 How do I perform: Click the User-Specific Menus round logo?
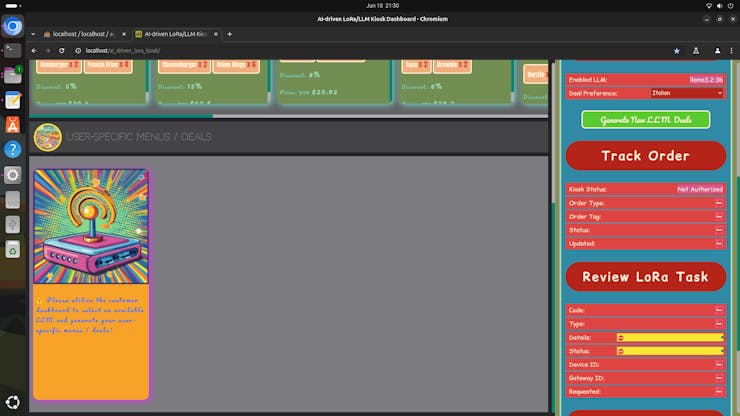click(x=47, y=137)
